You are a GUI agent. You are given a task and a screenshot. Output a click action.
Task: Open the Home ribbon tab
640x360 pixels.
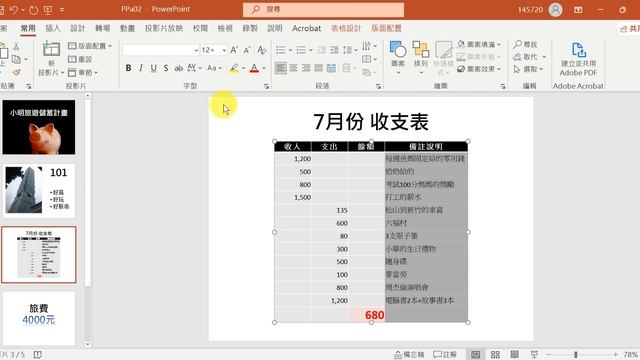28,28
